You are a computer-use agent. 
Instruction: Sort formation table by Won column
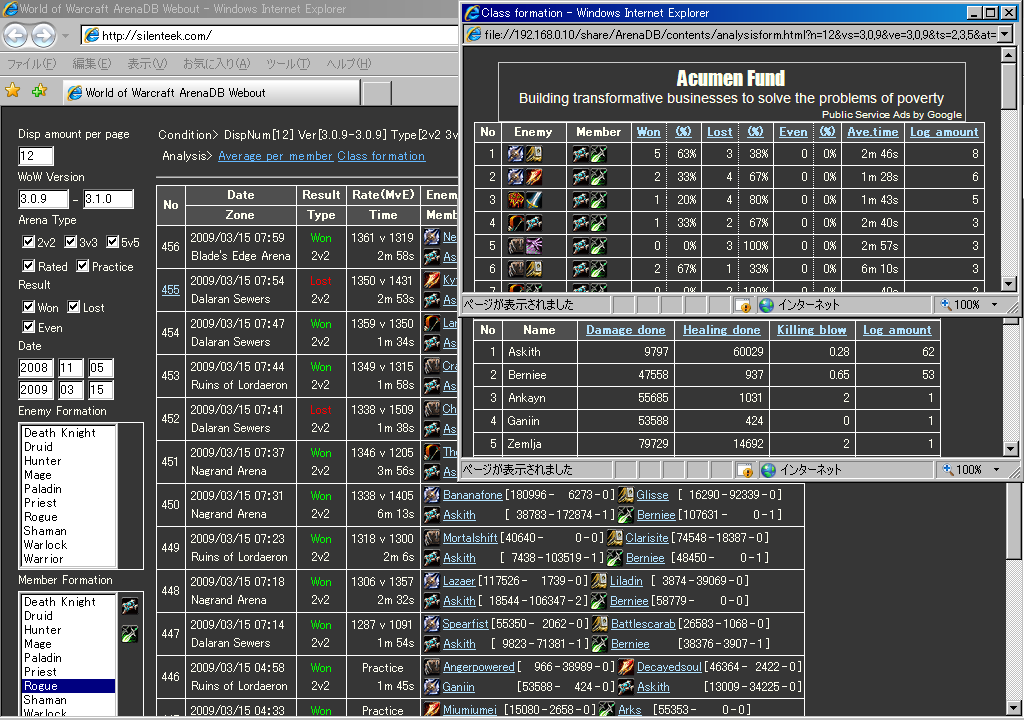coord(648,131)
